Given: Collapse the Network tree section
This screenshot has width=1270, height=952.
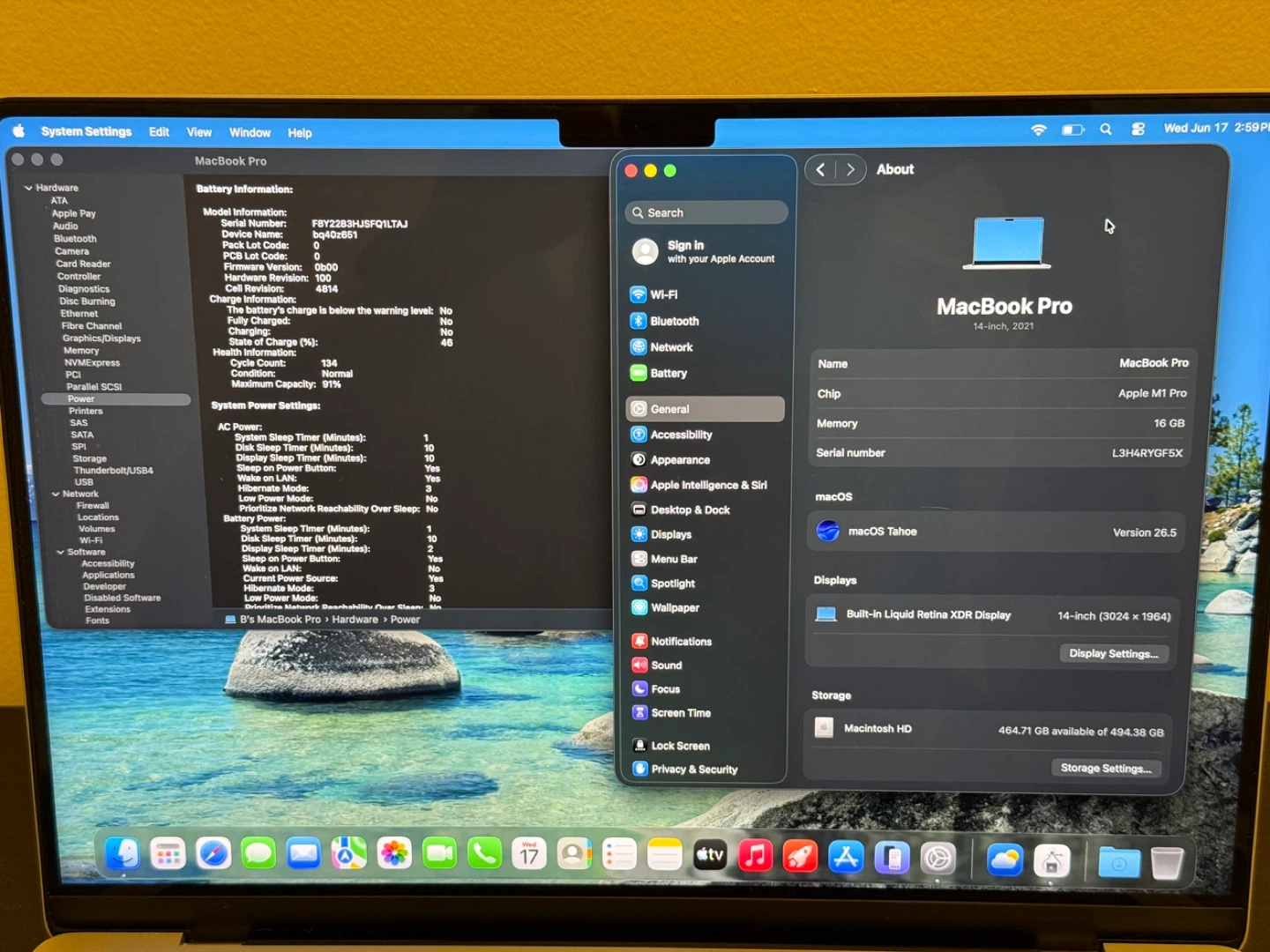Looking at the screenshot, I should point(56,495).
